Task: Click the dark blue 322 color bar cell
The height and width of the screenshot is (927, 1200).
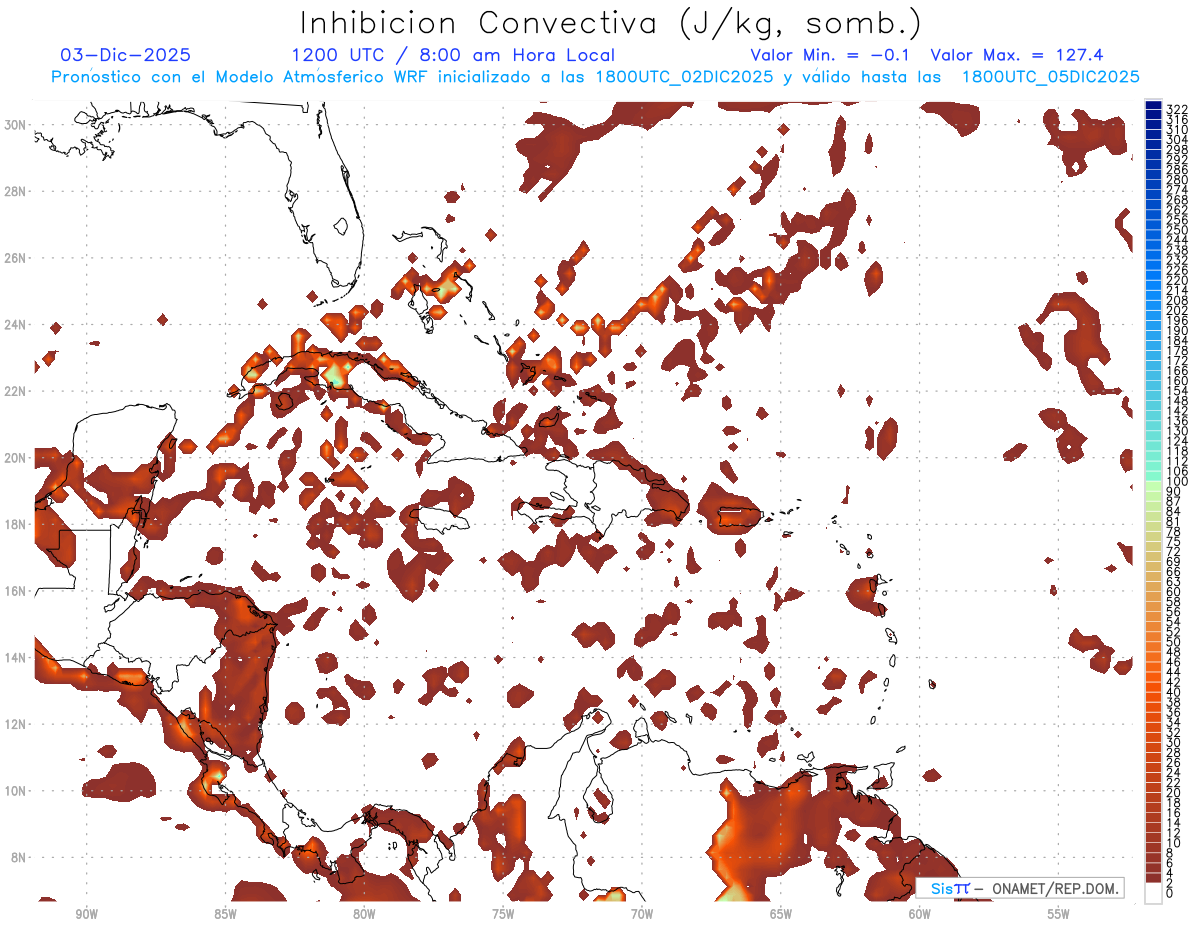Action: tap(1153, 106)
